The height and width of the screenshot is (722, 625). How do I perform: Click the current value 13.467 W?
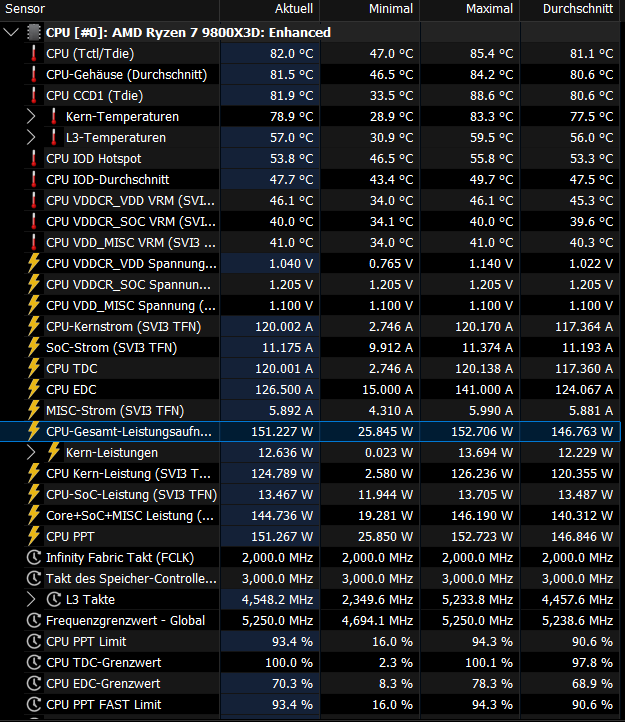click(286, 495)
